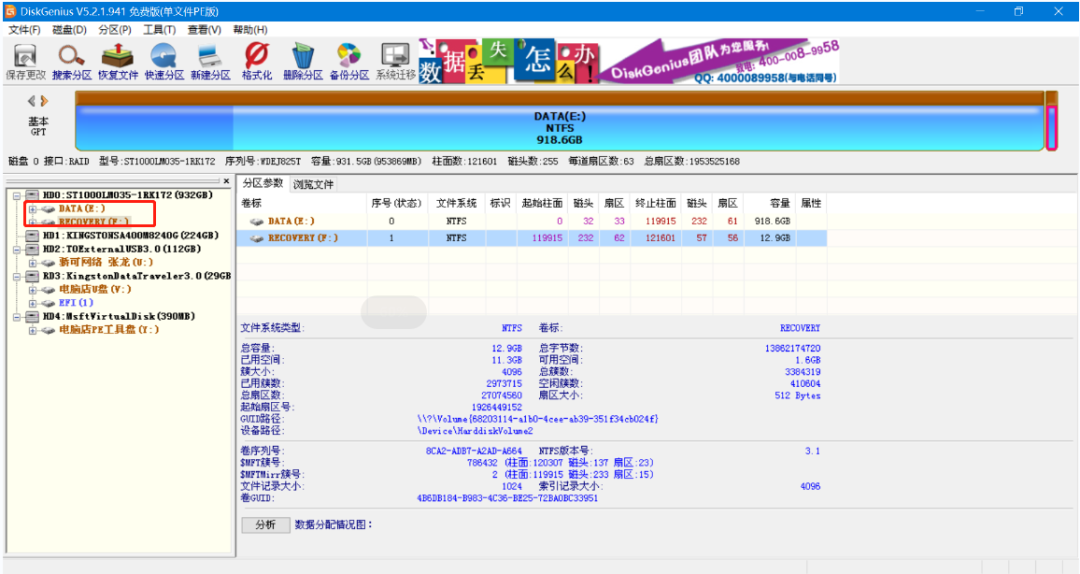Viewport: 1080px width, 574px height.
Task: Click the drive icon in the DATA(E:) table row
Action: (x=256, y=222)
